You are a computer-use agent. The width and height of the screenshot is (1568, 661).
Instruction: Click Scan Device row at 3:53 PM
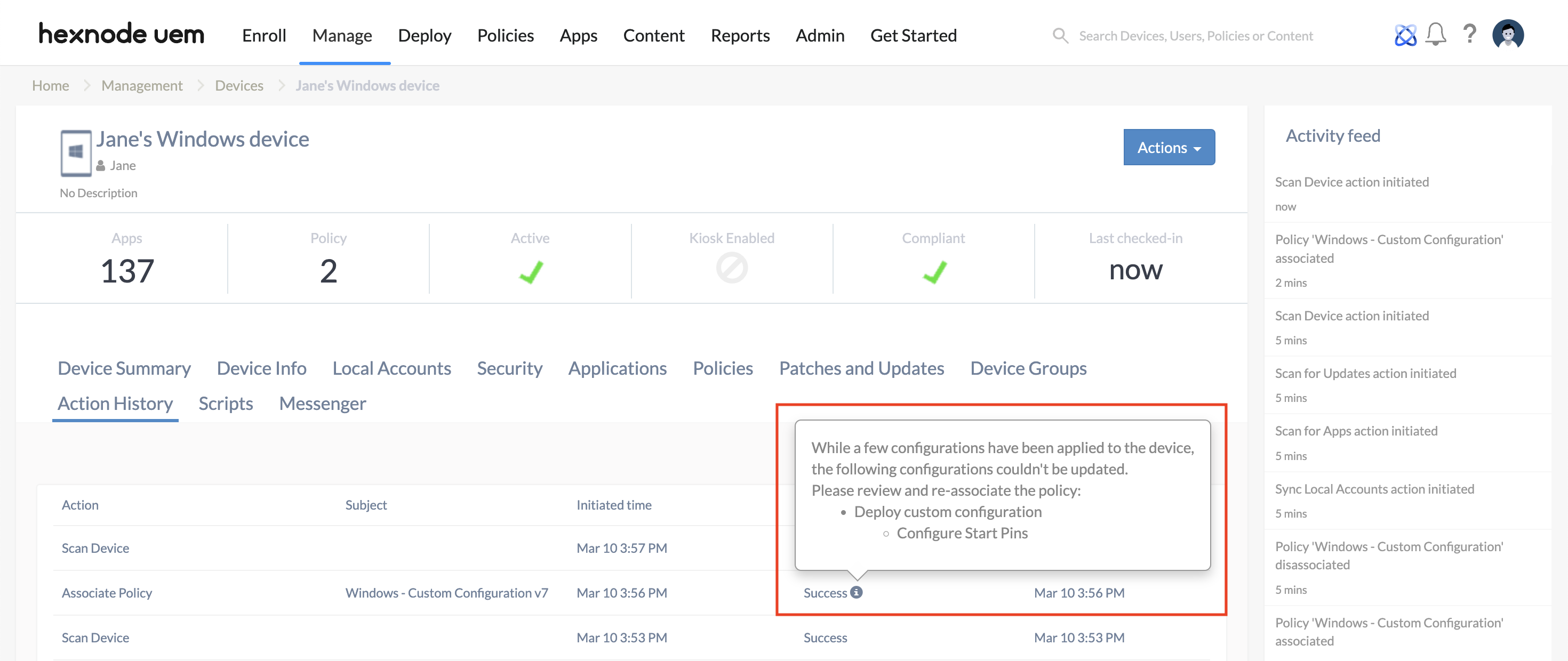coord(95,637)
